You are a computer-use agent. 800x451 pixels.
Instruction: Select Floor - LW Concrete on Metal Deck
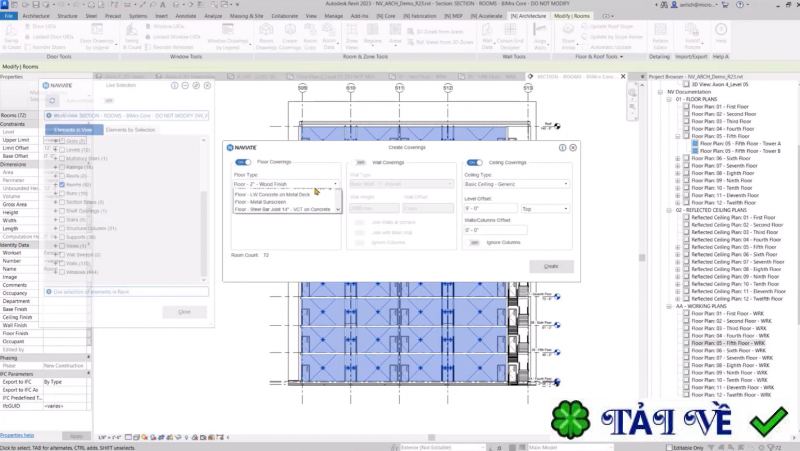272,194
